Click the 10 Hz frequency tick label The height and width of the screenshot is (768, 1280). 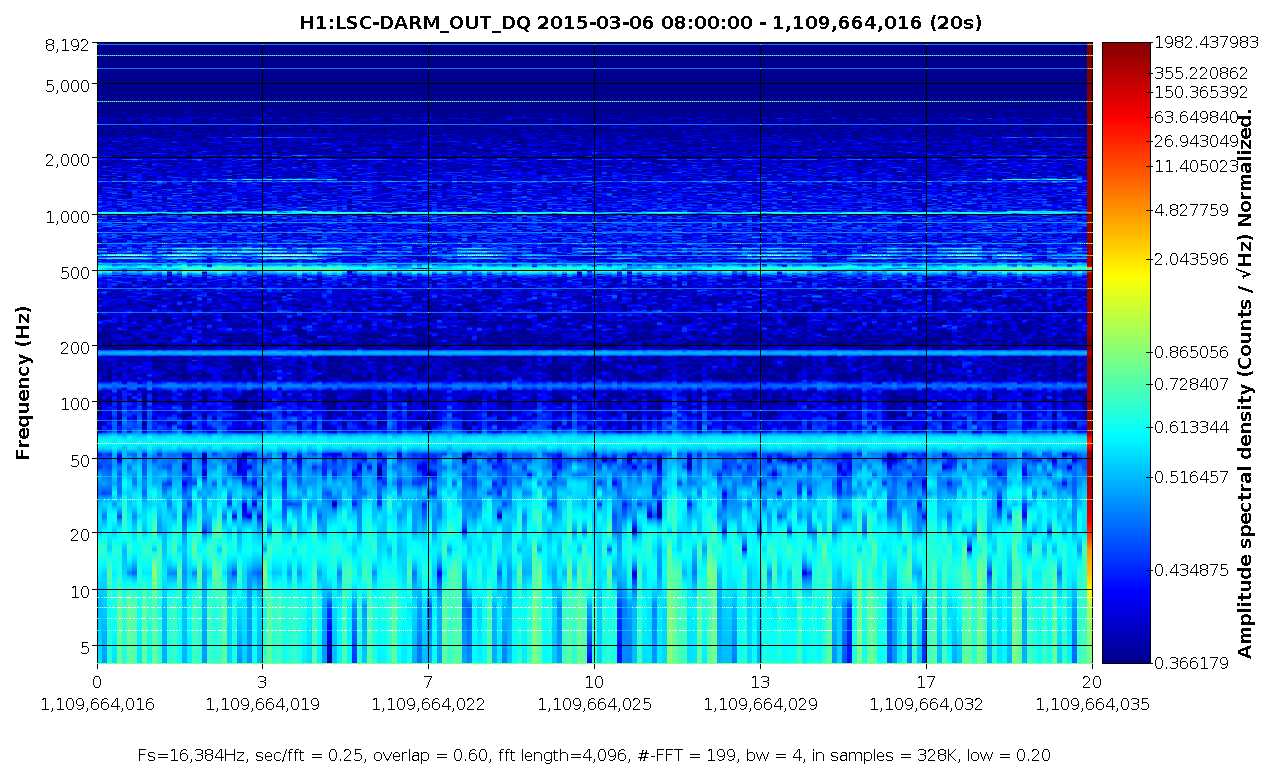(x=80, y=590)
